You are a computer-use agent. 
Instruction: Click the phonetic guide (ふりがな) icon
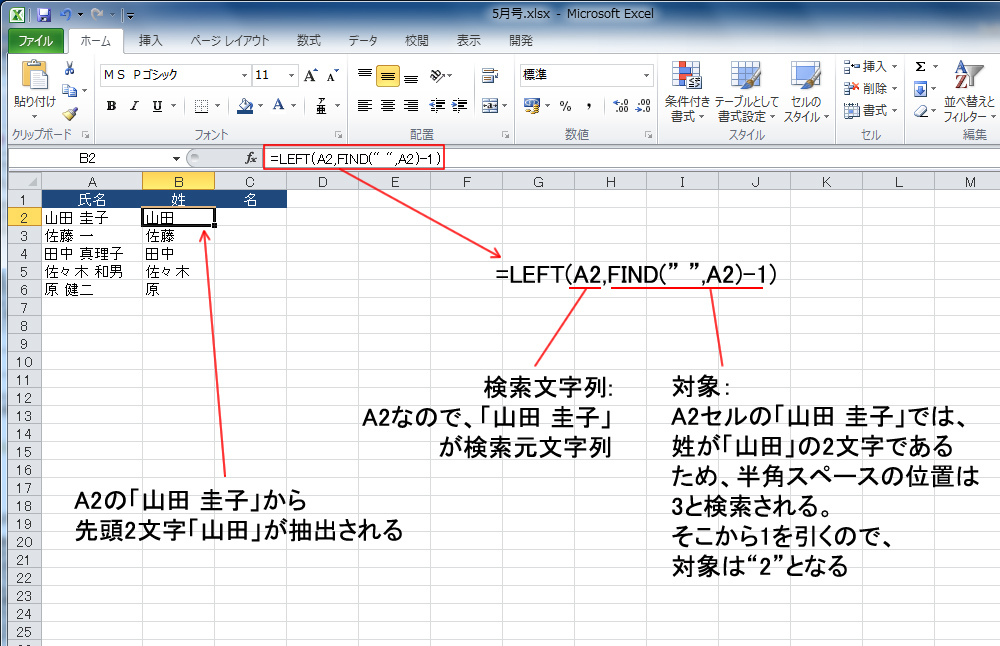pyautogui.click(x=321, y=106)
